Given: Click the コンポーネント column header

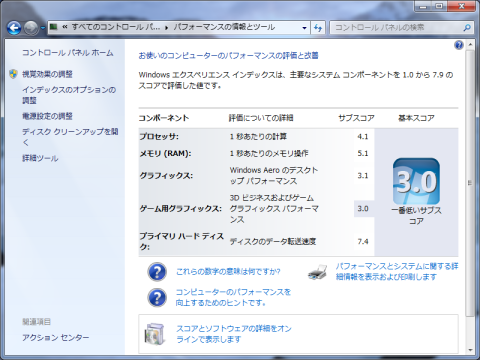Looking at the screenshot, I should point(164,118).
